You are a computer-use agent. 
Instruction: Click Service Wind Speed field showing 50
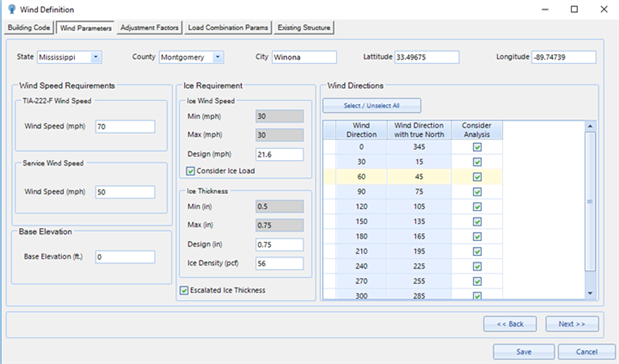pos(125,192)
